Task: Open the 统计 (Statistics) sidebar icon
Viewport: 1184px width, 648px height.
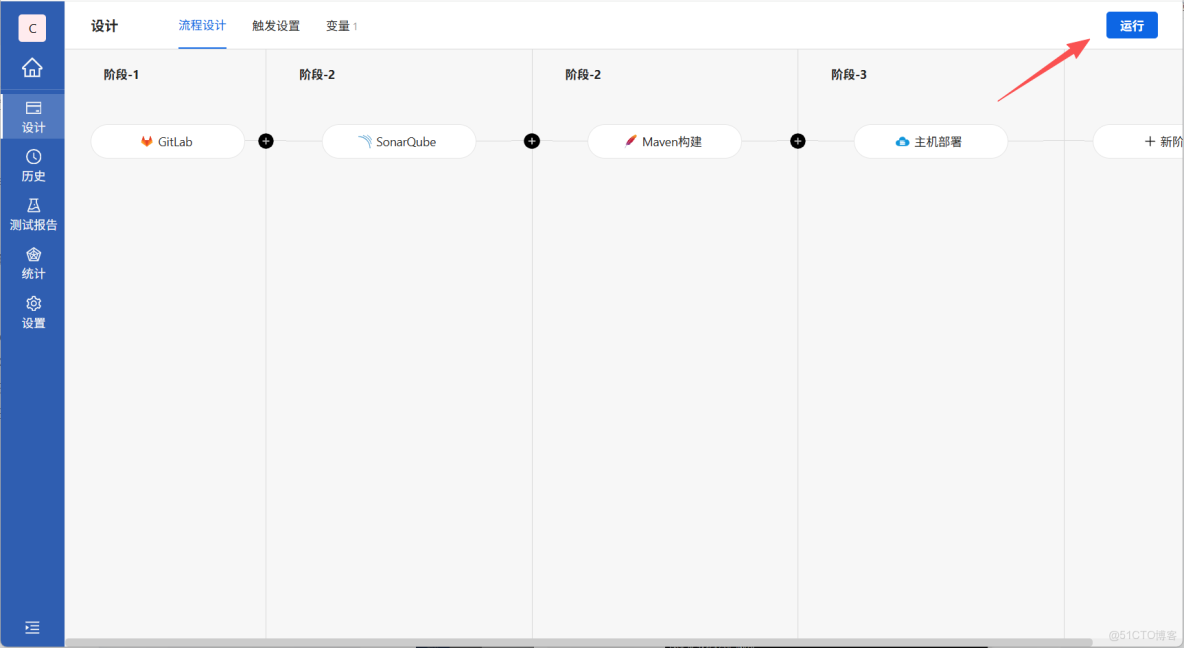Action: pos(33,263)
